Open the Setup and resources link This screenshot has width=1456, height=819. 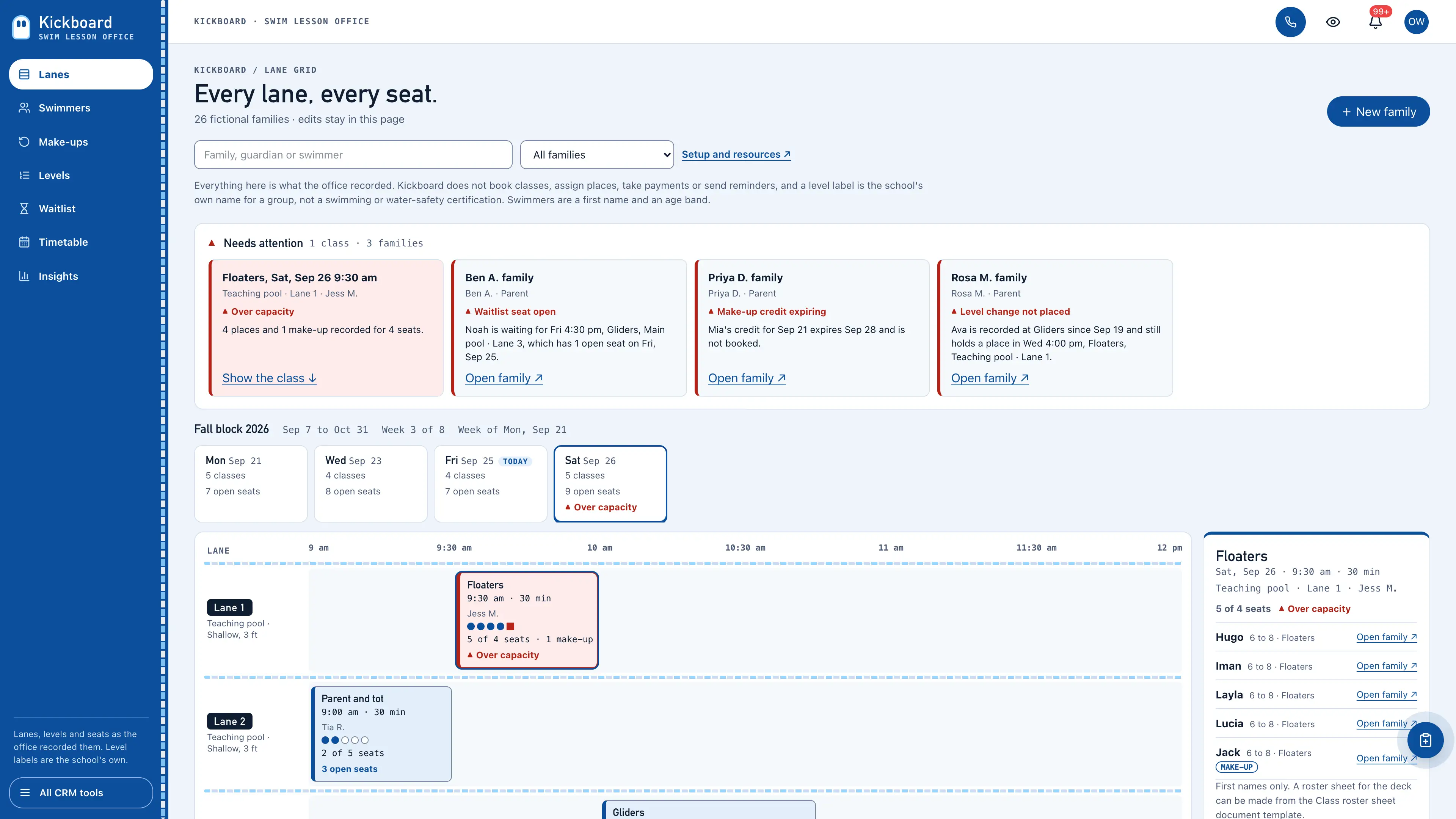pos(736,154)
